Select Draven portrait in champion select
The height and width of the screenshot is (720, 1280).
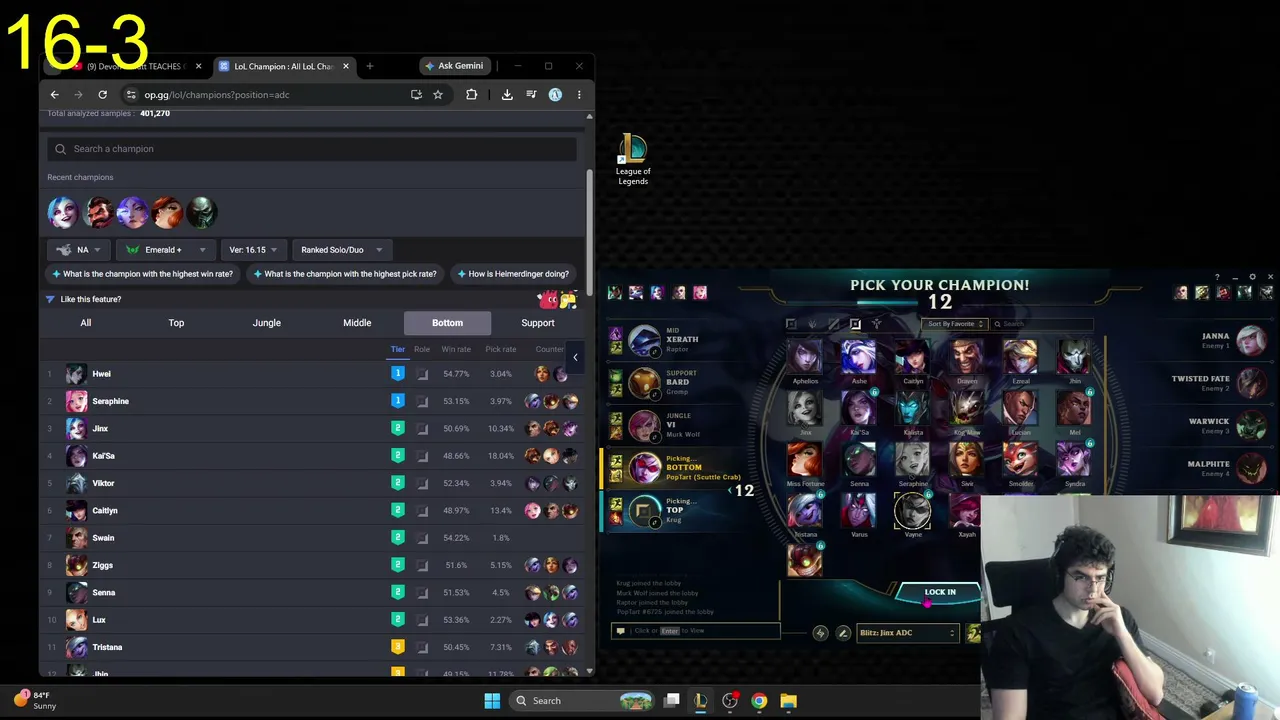(x=966, y=358)
